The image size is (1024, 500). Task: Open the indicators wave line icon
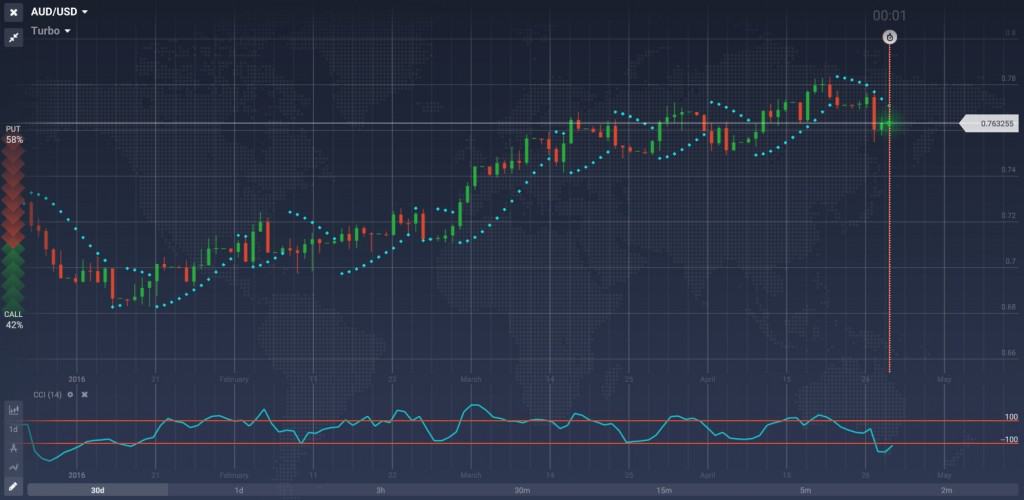(x=13, y=467)
